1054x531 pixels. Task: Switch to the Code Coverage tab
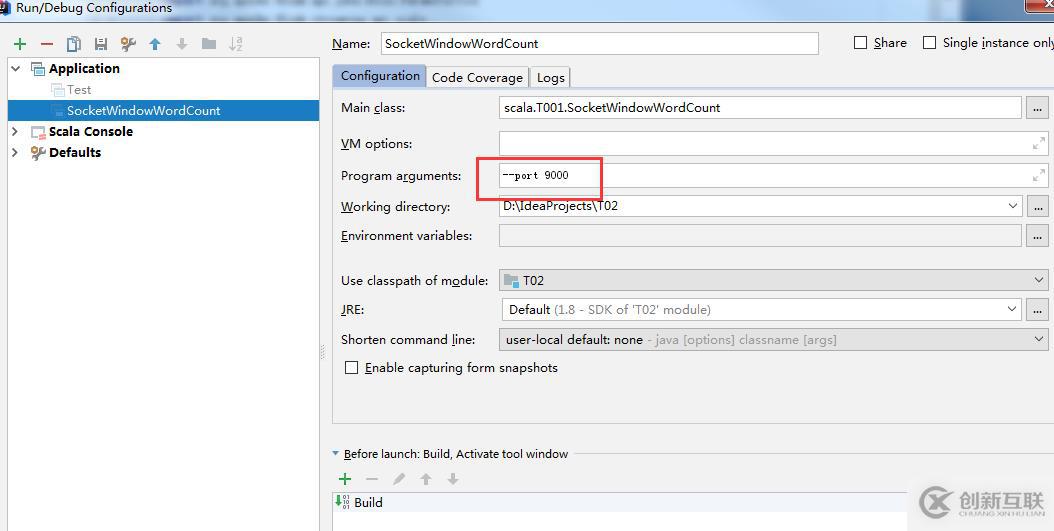pyautogui.click(x=477, y=77)
